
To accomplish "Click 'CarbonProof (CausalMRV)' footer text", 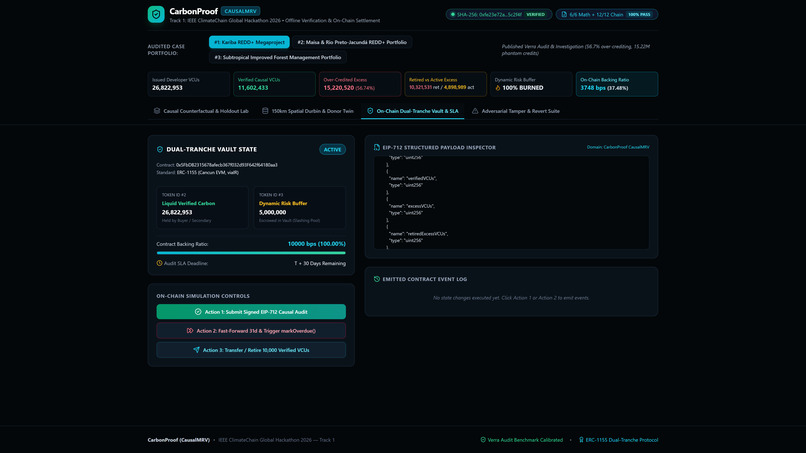I will point(178,440).
